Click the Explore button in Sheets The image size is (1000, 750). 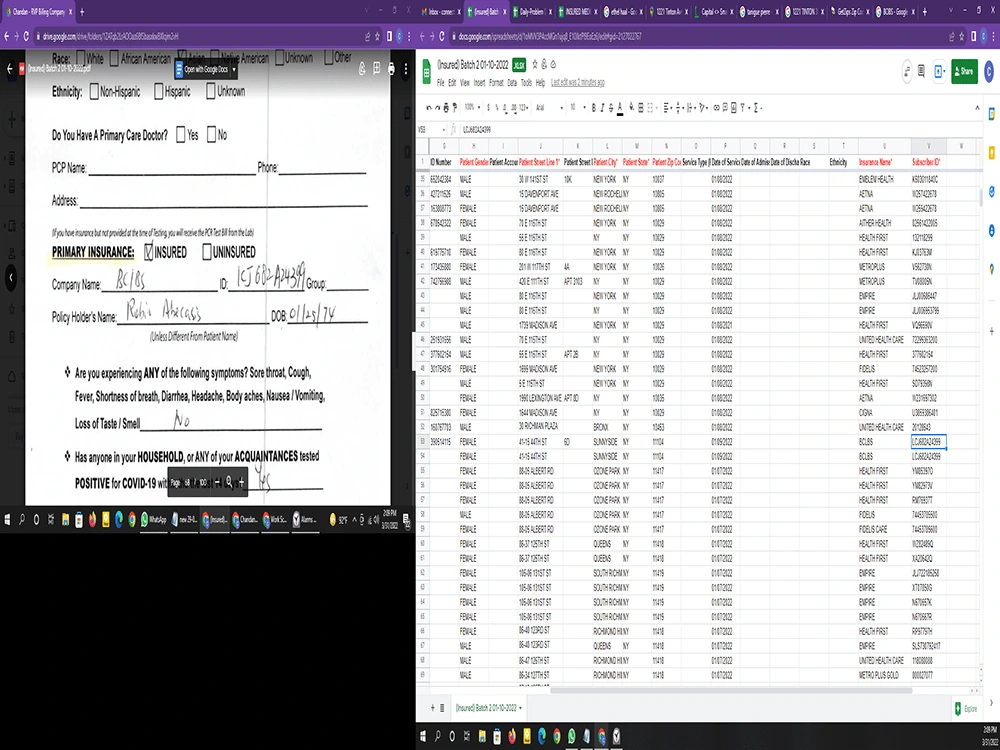(966, 709)
